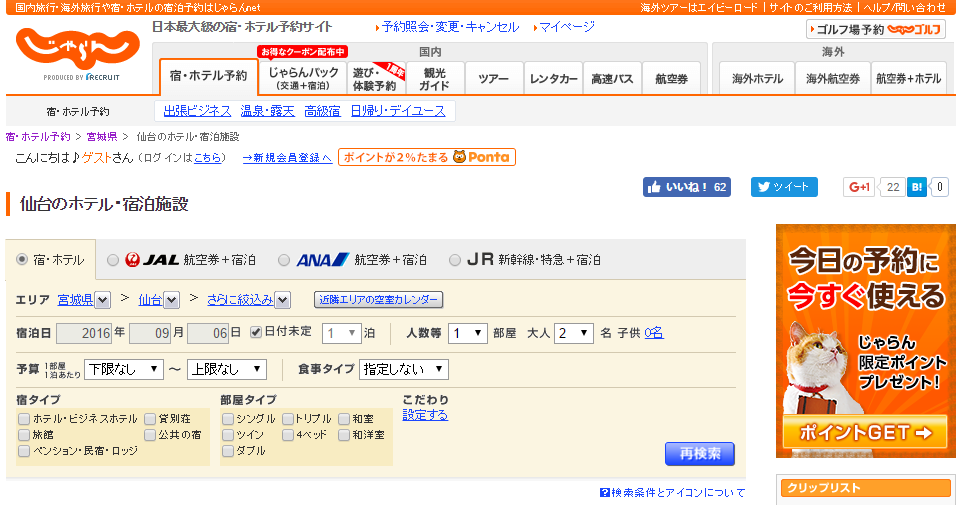This screenshot has width=973, height=505.
Task: Switch to the レンタカー tab
Action: click(x=554, y=78)
